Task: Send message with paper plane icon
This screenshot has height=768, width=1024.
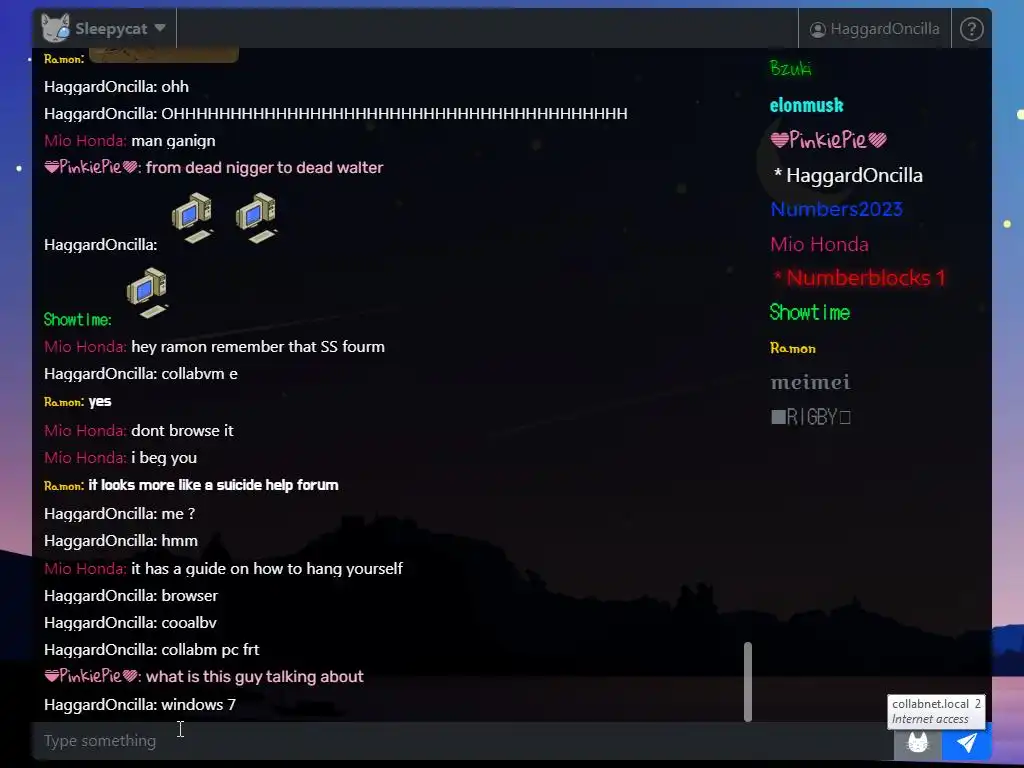Action: [x=967, y=742]
